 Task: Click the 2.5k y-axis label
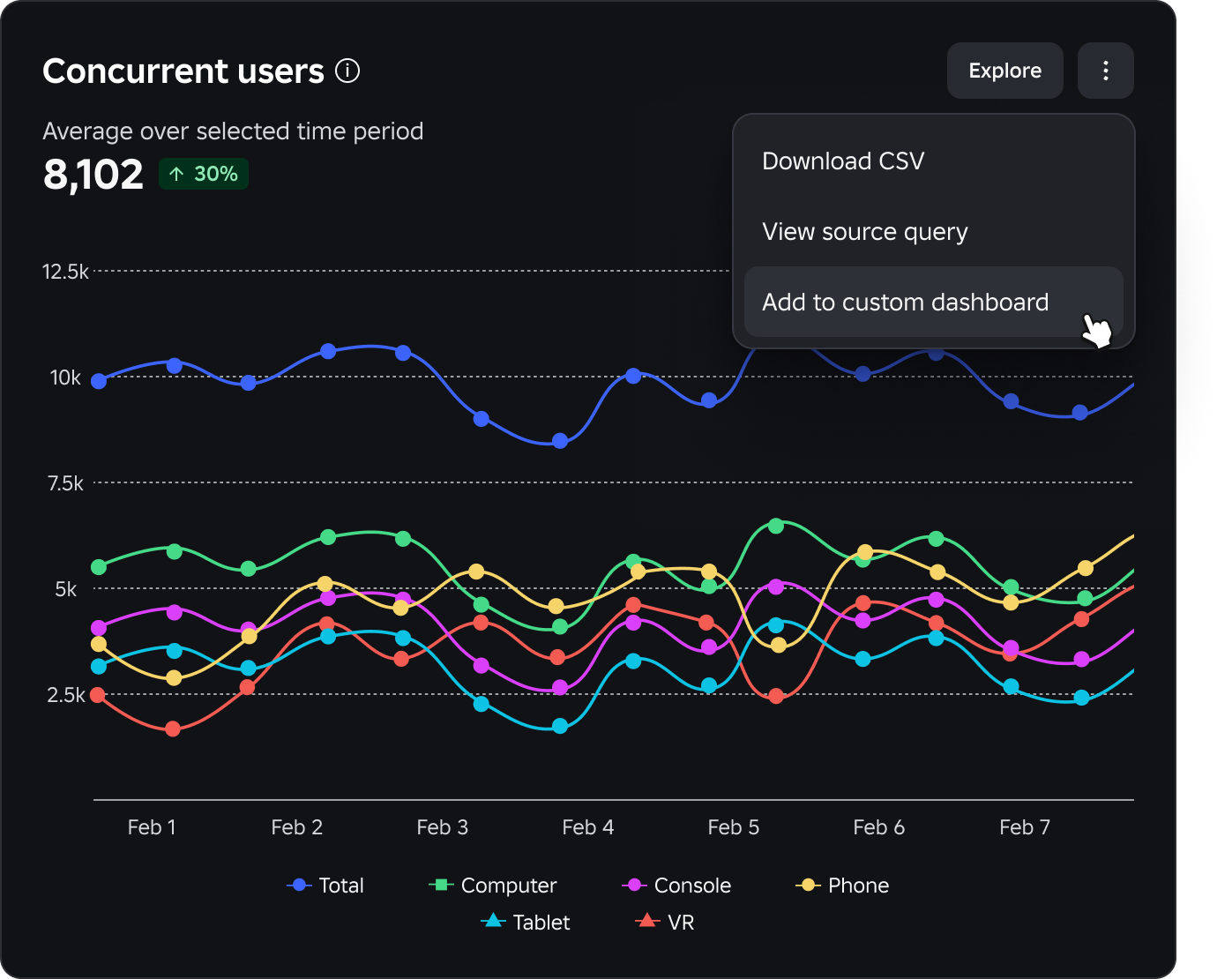pyautogui.click(x=66, y=694)
